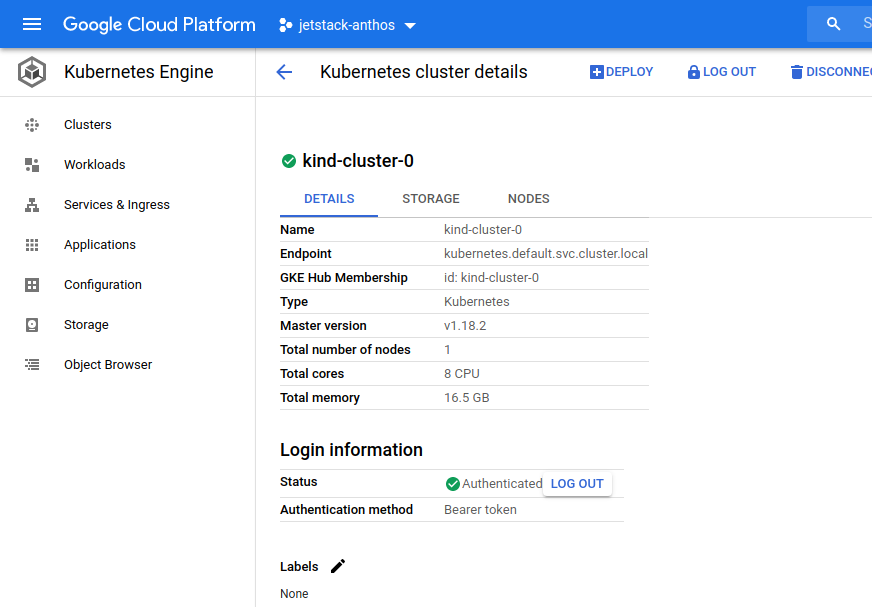The image size is (872, 607).
Task: Select the Details tab
Action: (x=329, y=199)
